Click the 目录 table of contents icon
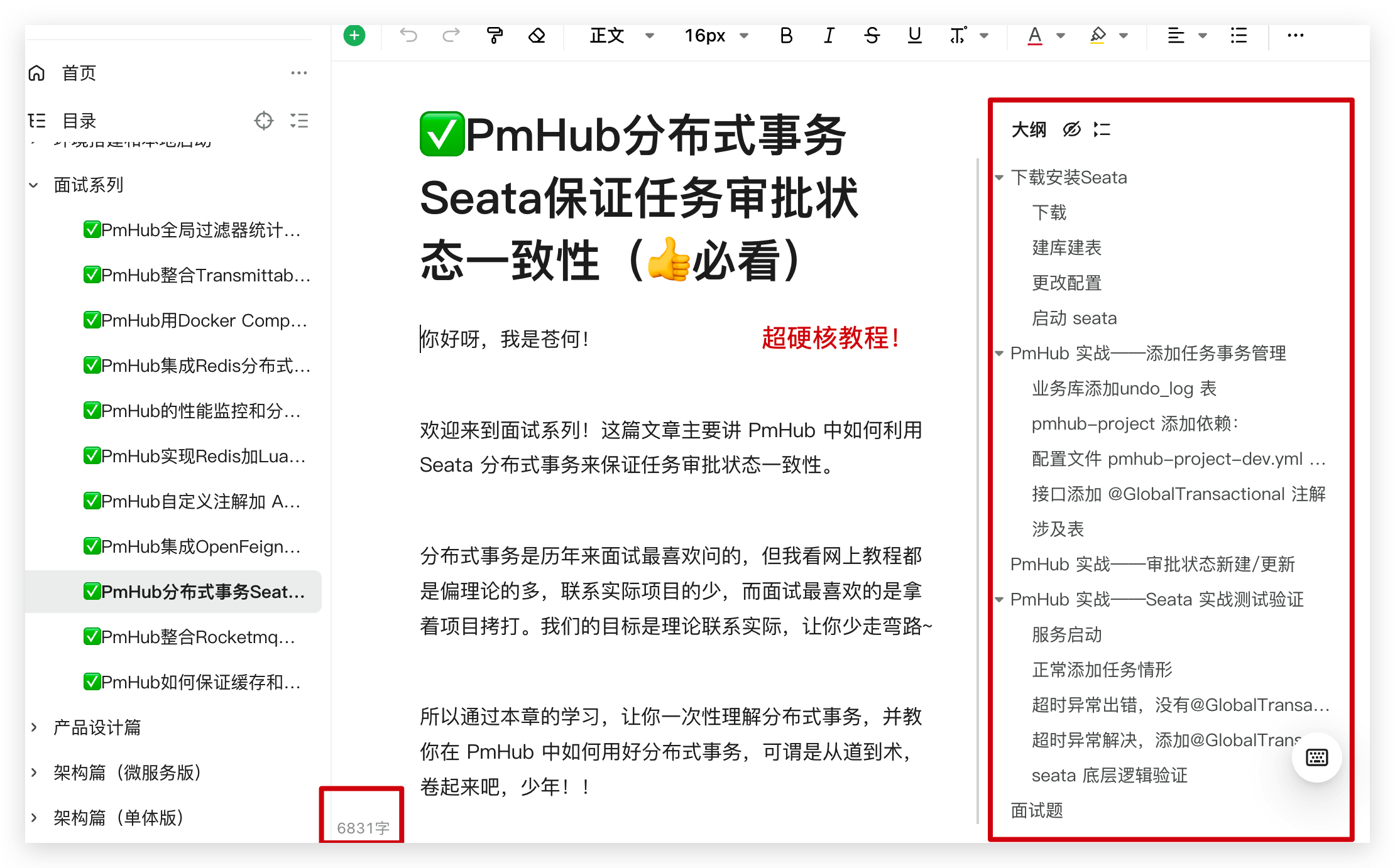Viewport: 1395px width, 868px height. coord(37,121)
